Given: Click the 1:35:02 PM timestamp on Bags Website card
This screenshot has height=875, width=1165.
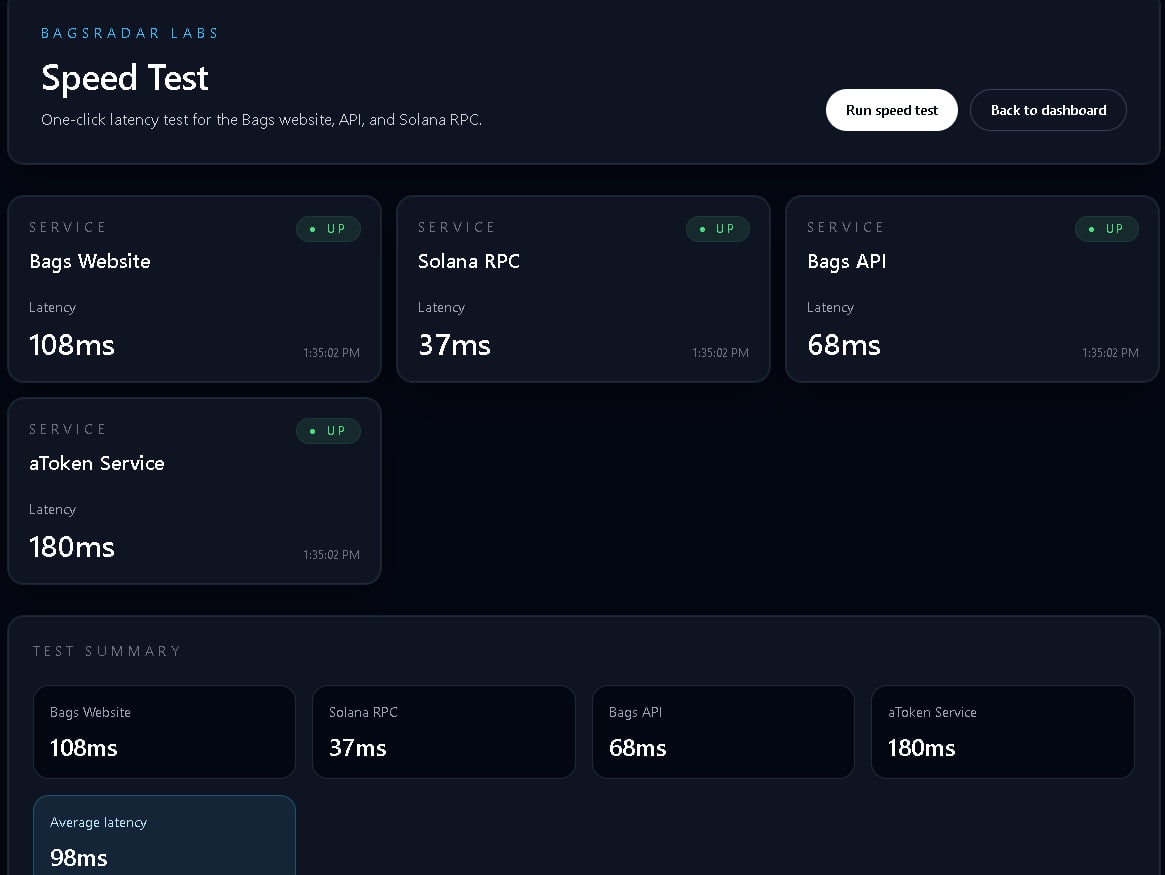Looking at the screenshot, I should 331,353.
